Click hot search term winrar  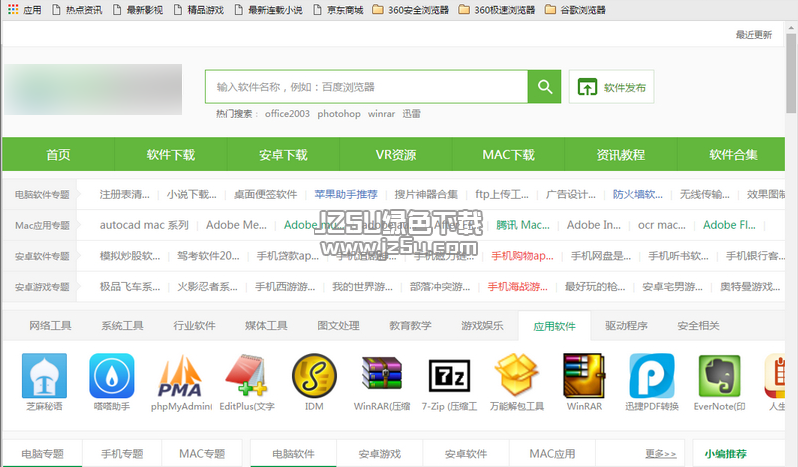tap(381, 113)
